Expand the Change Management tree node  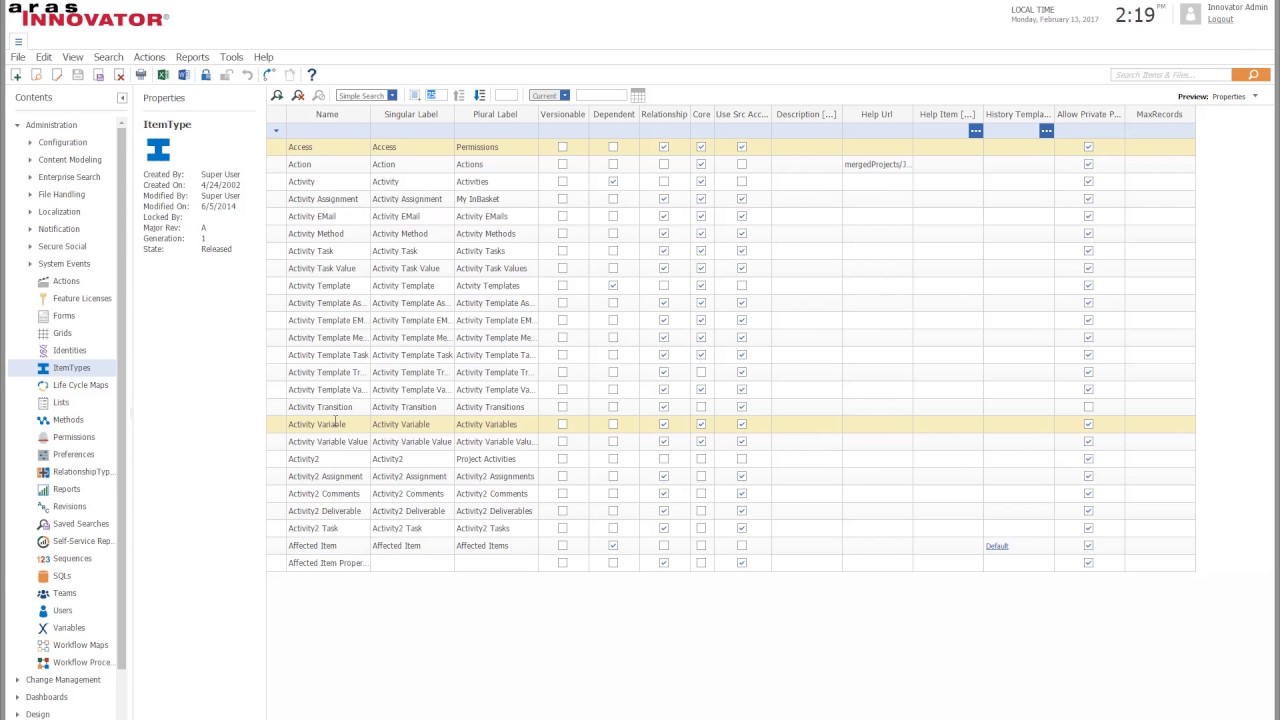pos(17,680)
